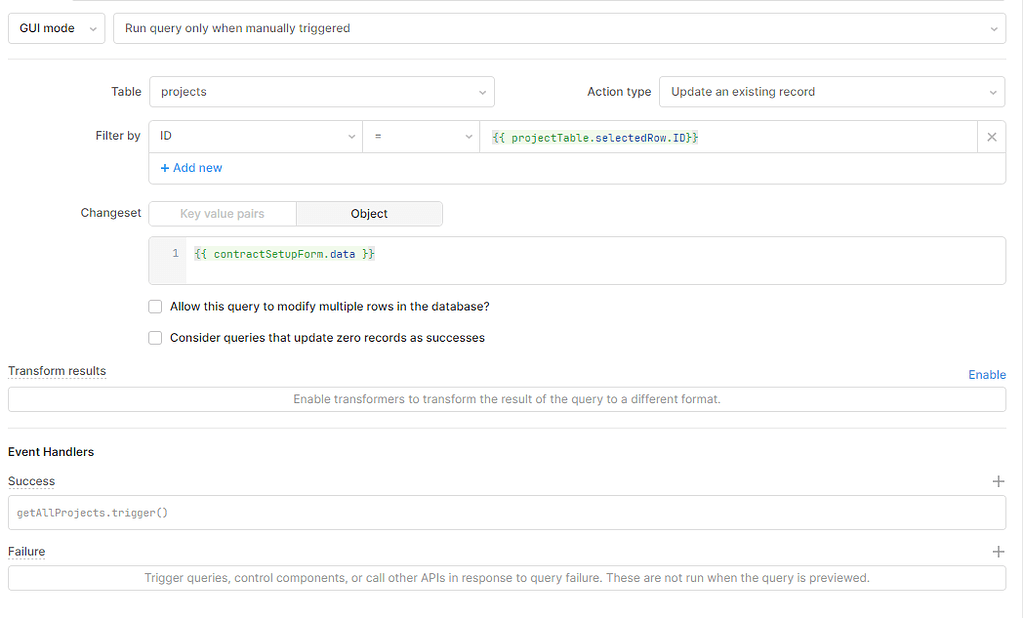Open the GUI mode dropdown
The image size is (1024, 618).
pos(56,28)
